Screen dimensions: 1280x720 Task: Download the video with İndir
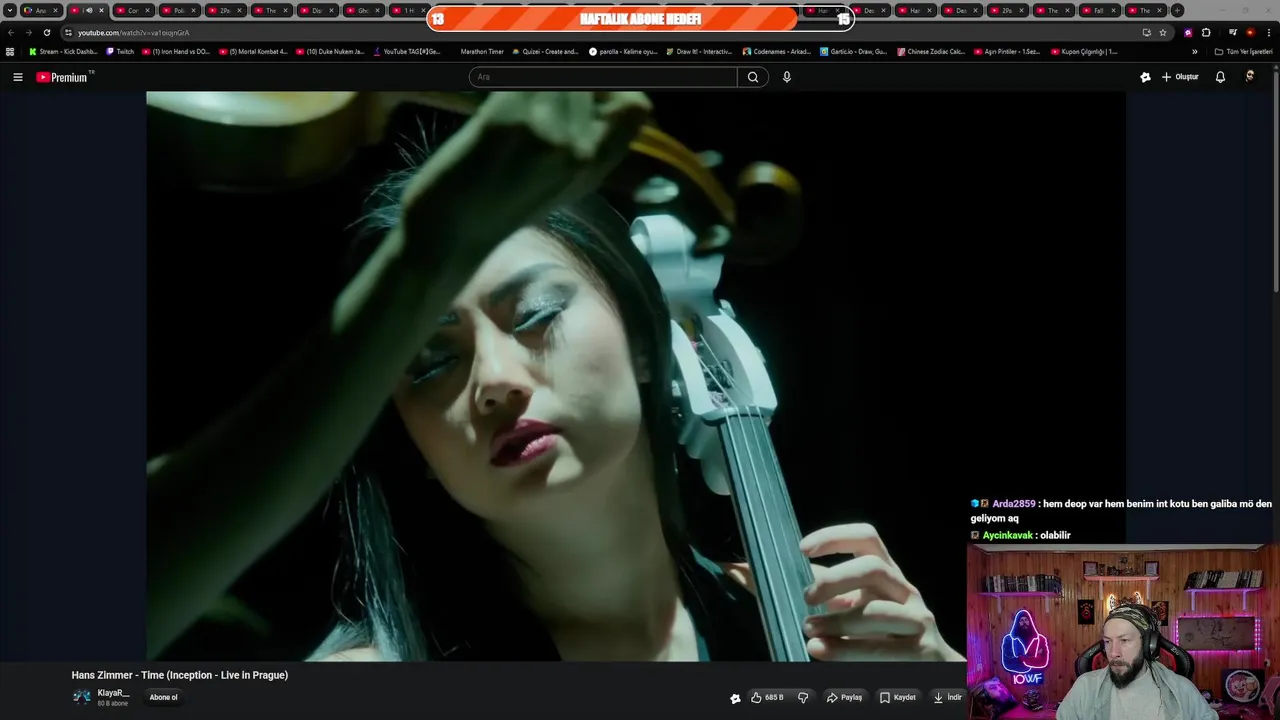[x=948, y=698]
